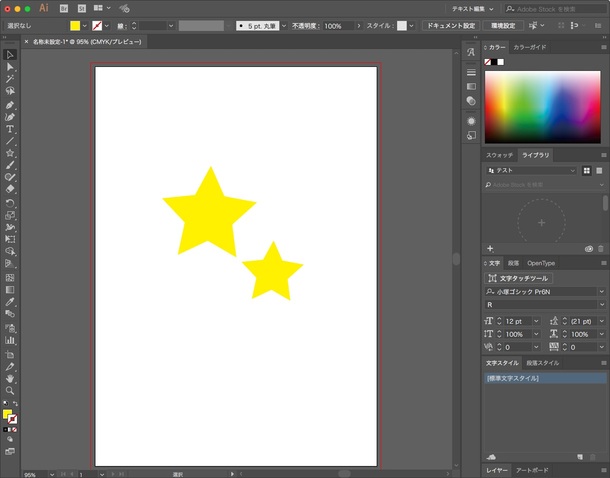The height and width of the screenshot is (478, 610).
Task: Select the Curvature tool
Action: coord(10,117)
